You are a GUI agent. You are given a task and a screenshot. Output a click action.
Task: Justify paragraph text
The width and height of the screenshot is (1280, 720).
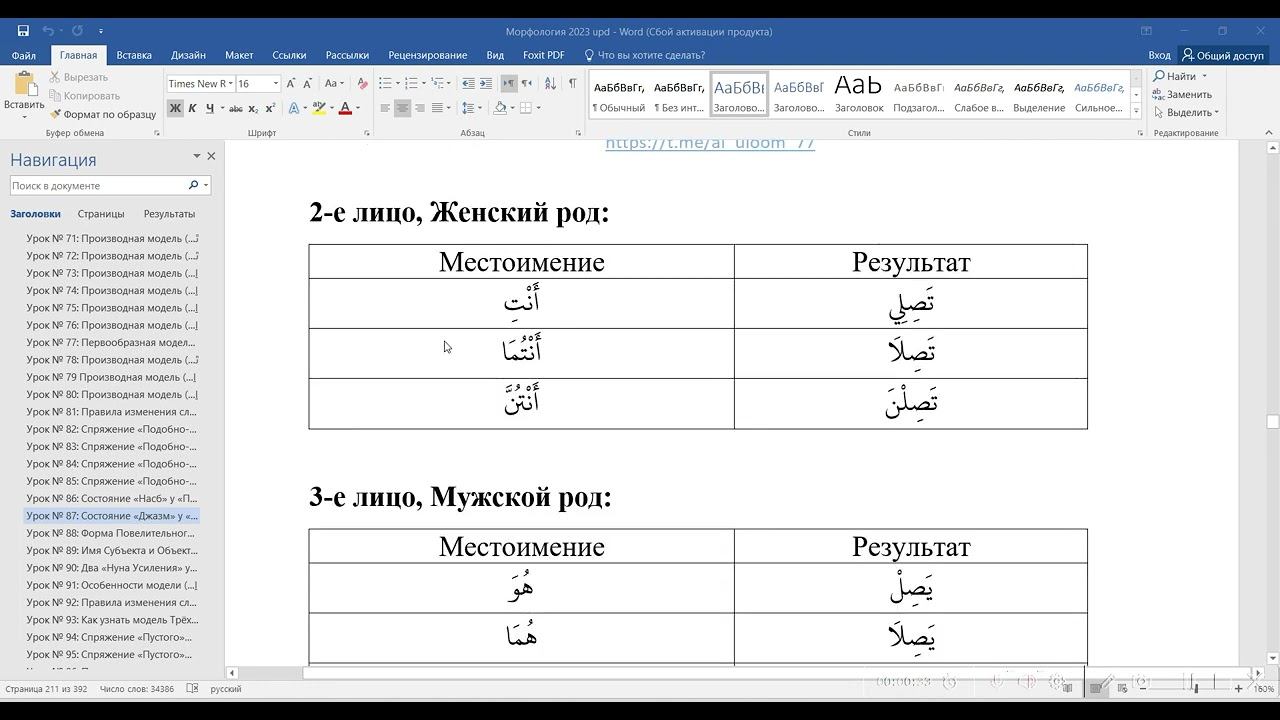tap(437, 108)
